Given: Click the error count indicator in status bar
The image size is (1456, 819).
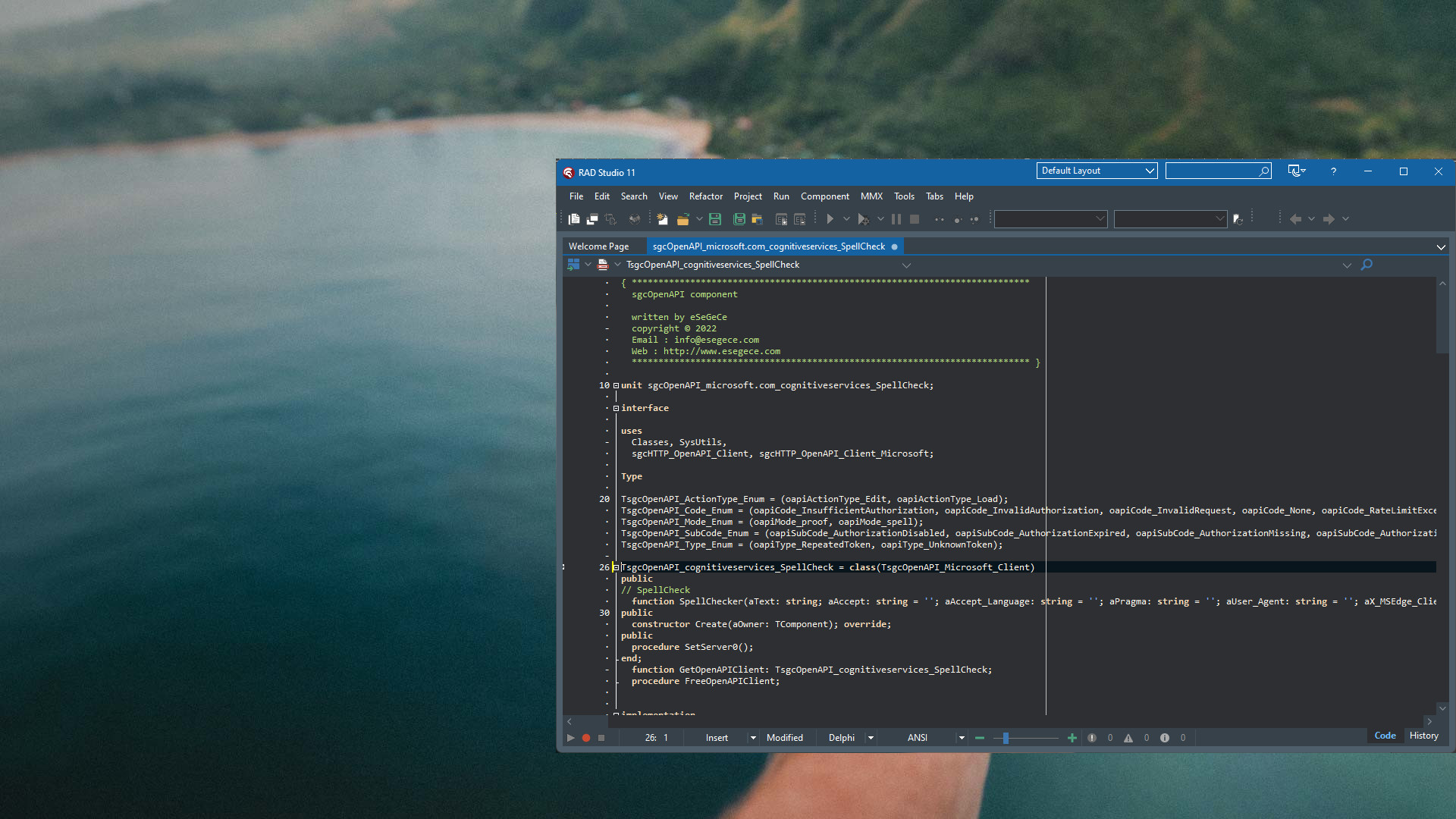Looking at the screenshot, I should [x=1092, y=738].
